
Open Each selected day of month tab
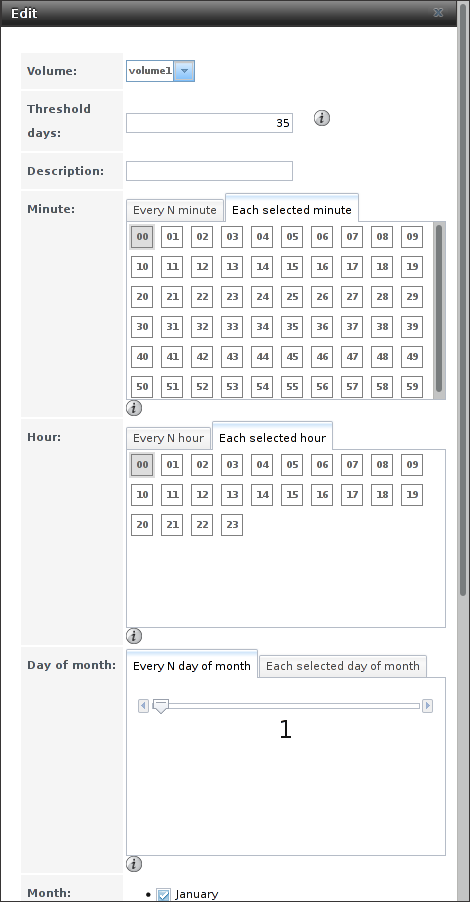(343, 666)
